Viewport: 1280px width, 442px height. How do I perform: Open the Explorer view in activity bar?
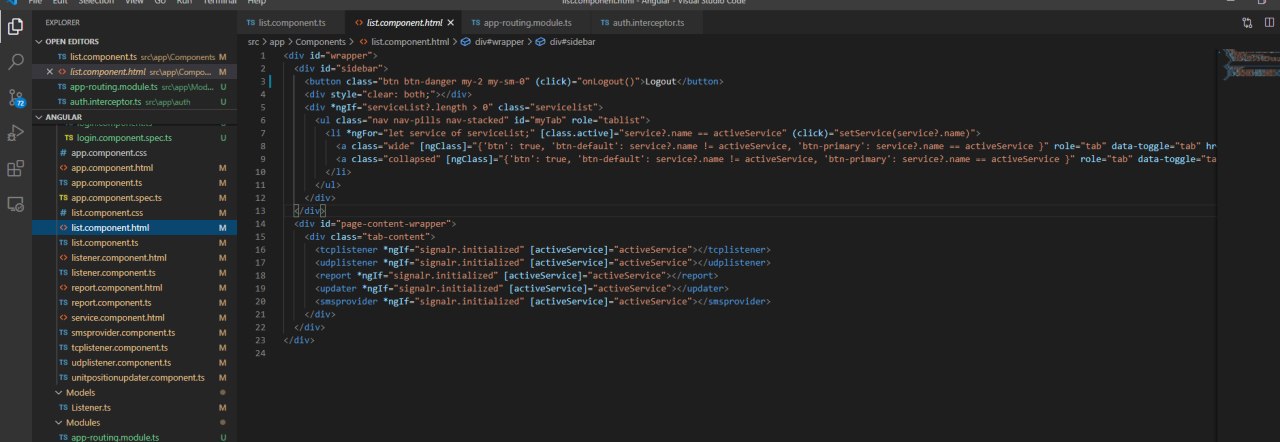pyautogui.click(x=15, y=26)
